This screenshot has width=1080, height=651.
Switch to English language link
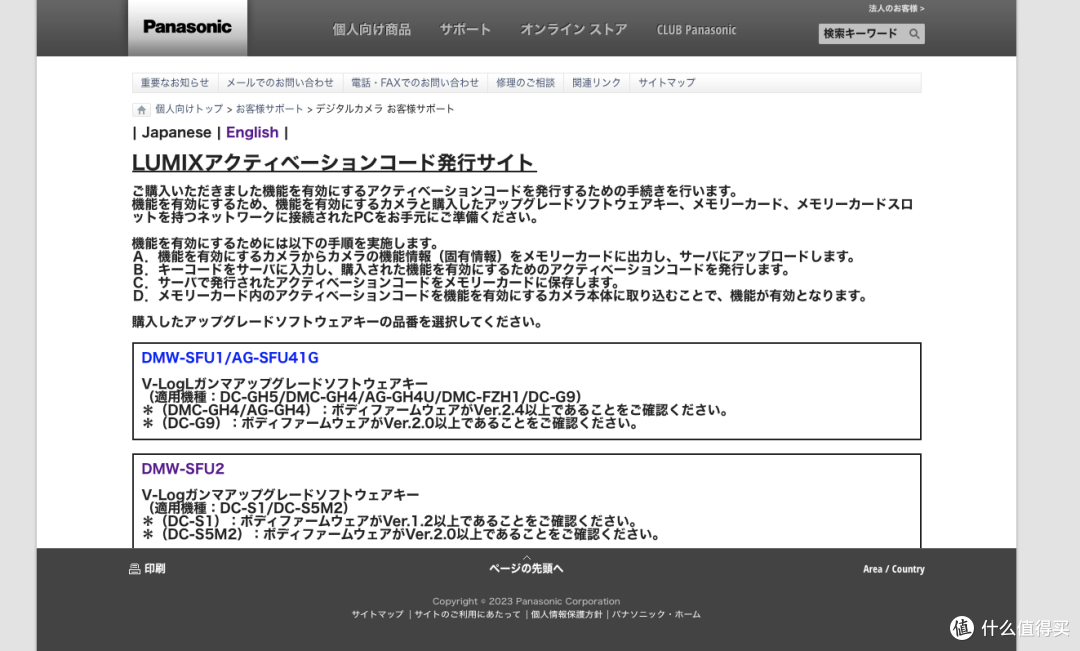point(252,132)
